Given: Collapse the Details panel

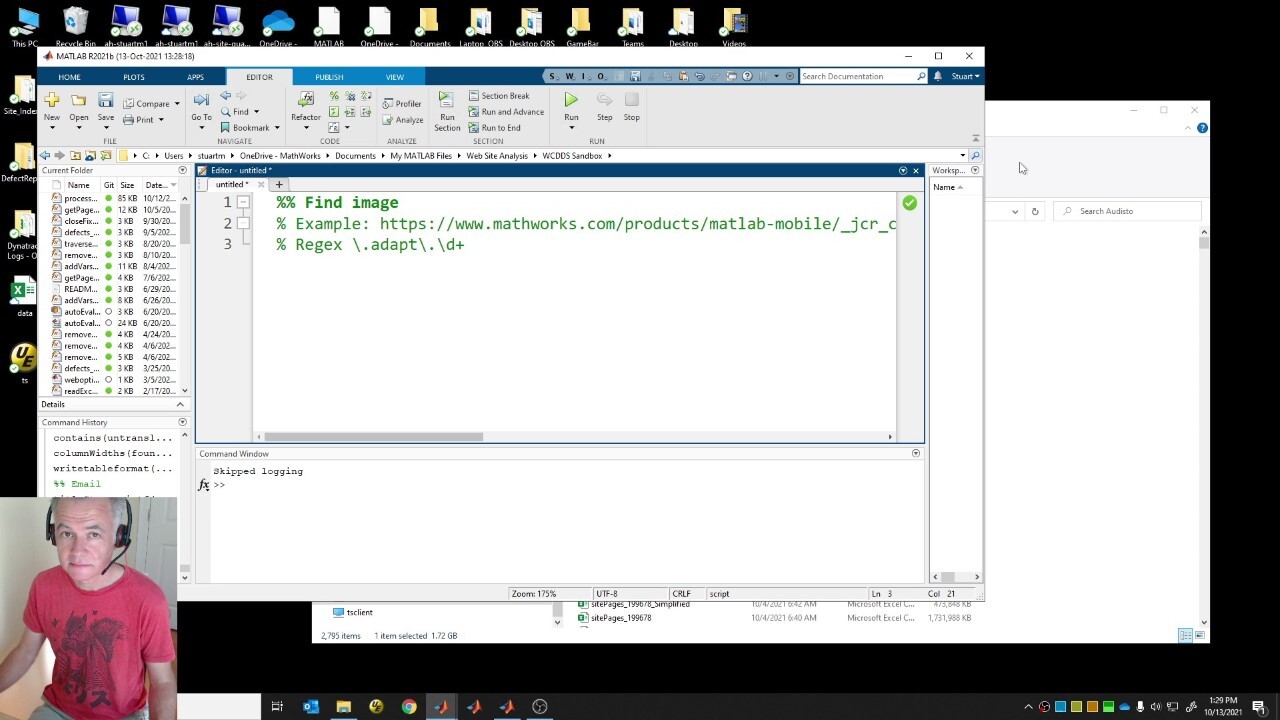Looking at the screenshot, I should 181,404.
